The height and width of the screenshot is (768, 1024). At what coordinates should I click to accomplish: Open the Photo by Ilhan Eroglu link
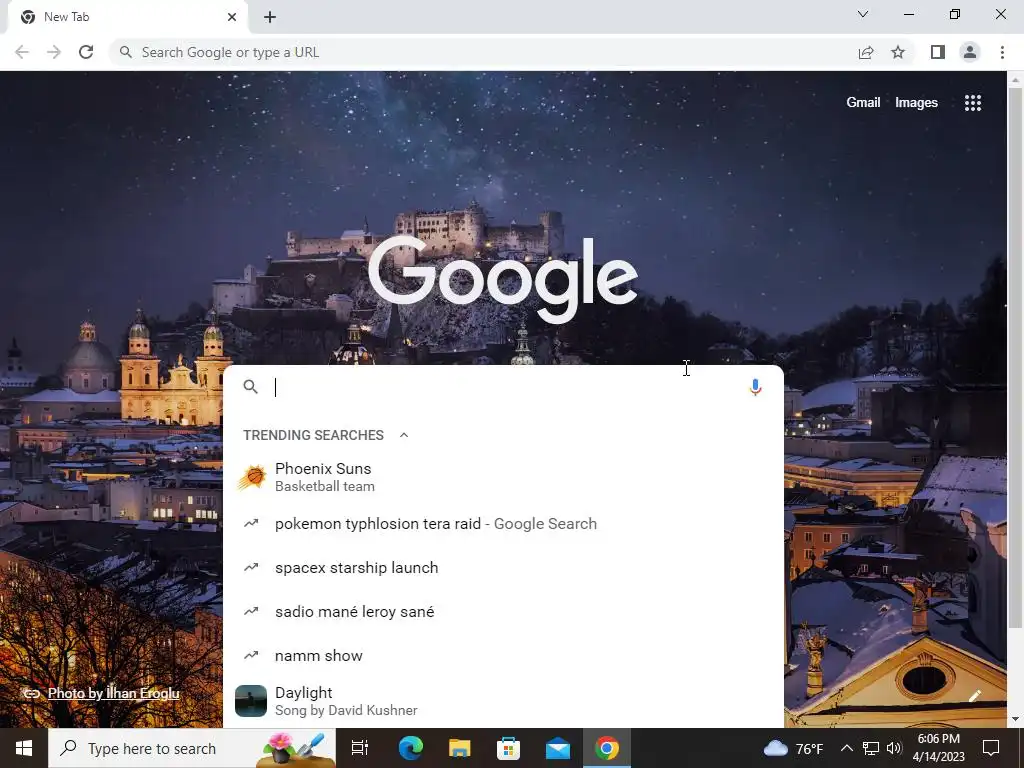pyautogui.click(x=114, y=694)
